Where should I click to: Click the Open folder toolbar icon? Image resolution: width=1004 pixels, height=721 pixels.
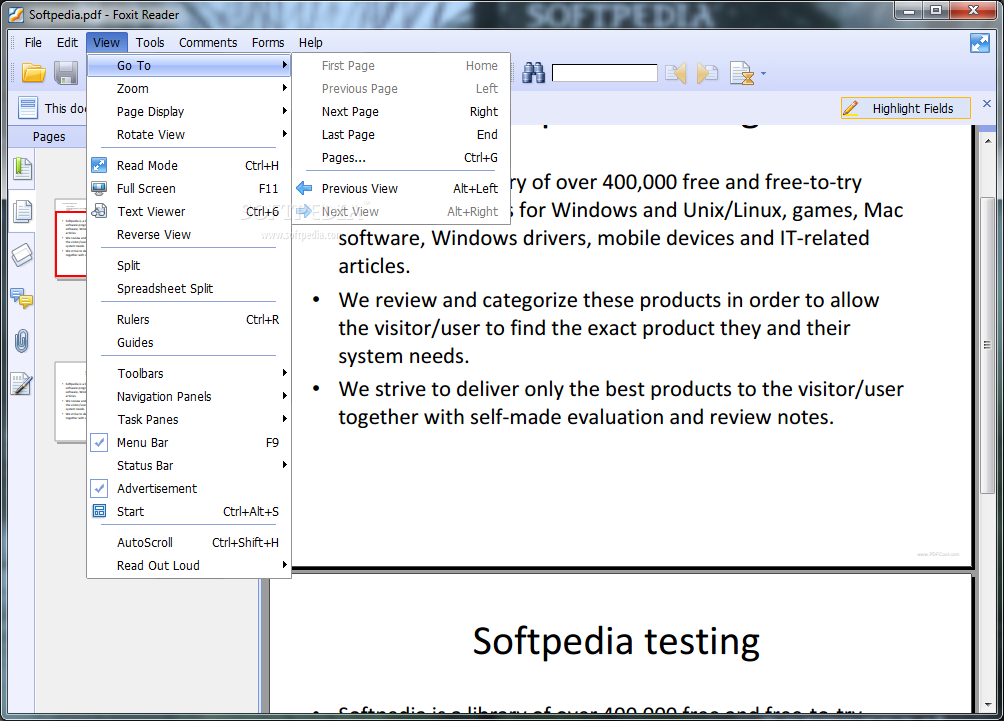(x=33, y=73)
